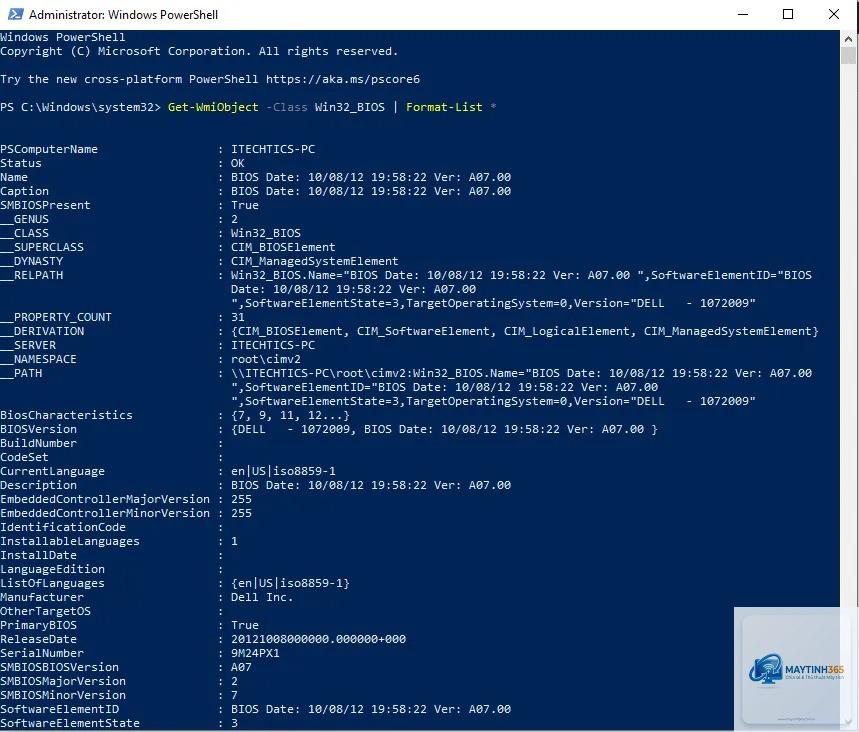Click the PS C:\Windows\system32> prompt
The image size is (859, 732).
(80, 107)
